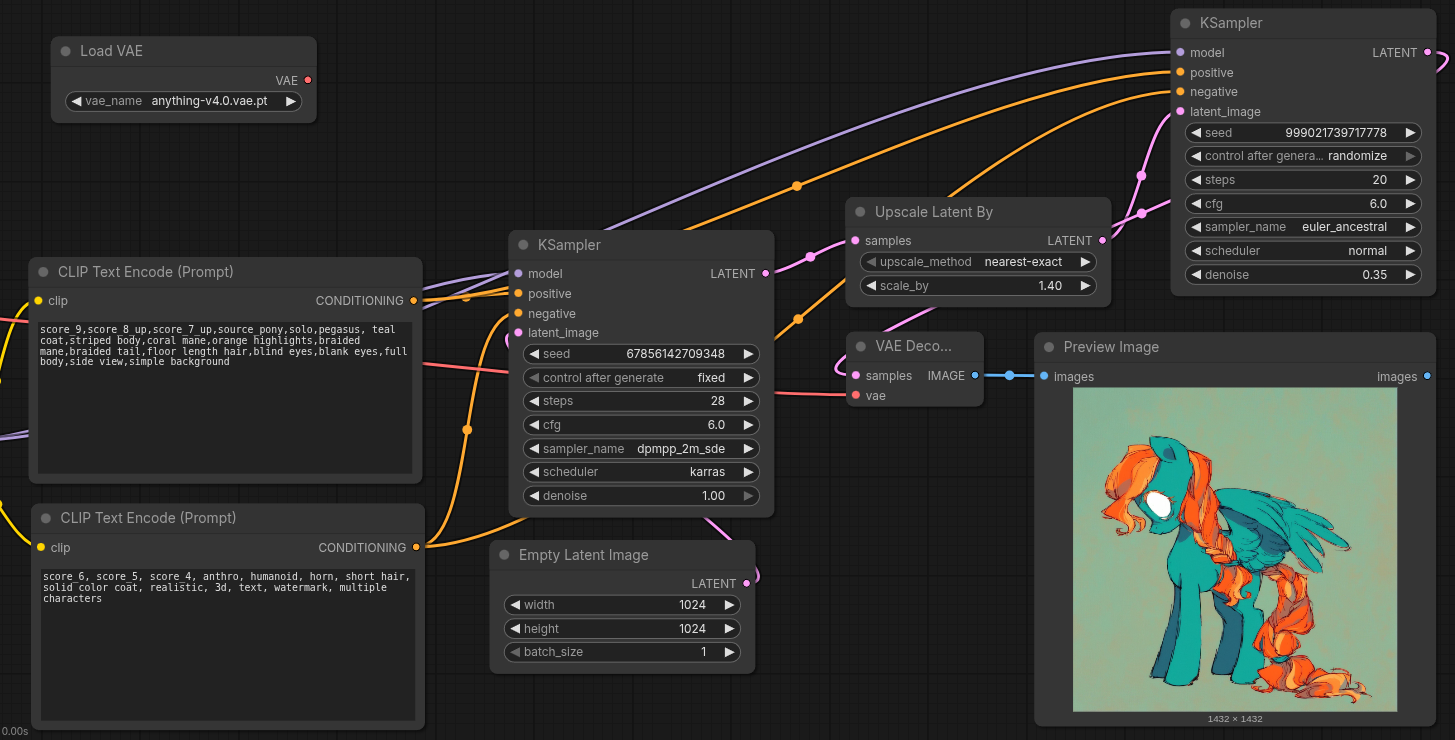This screenshot has height=740, width=1455.
Task: Open the sampler_name dropdown showing dpmpp_2m_sde
Action: click(x=641, y=449)
